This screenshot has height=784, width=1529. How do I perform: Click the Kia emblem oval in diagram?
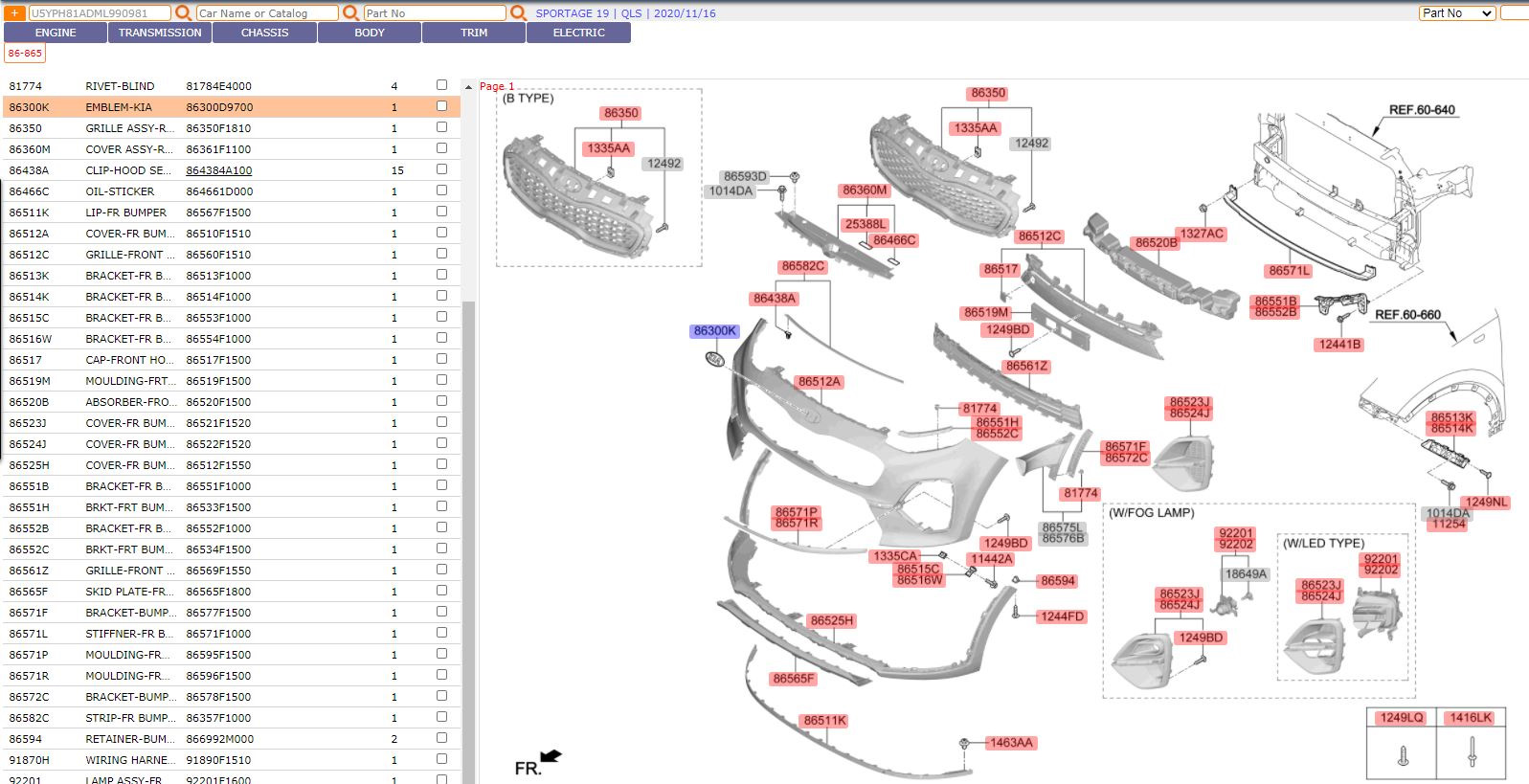[714, 359]
